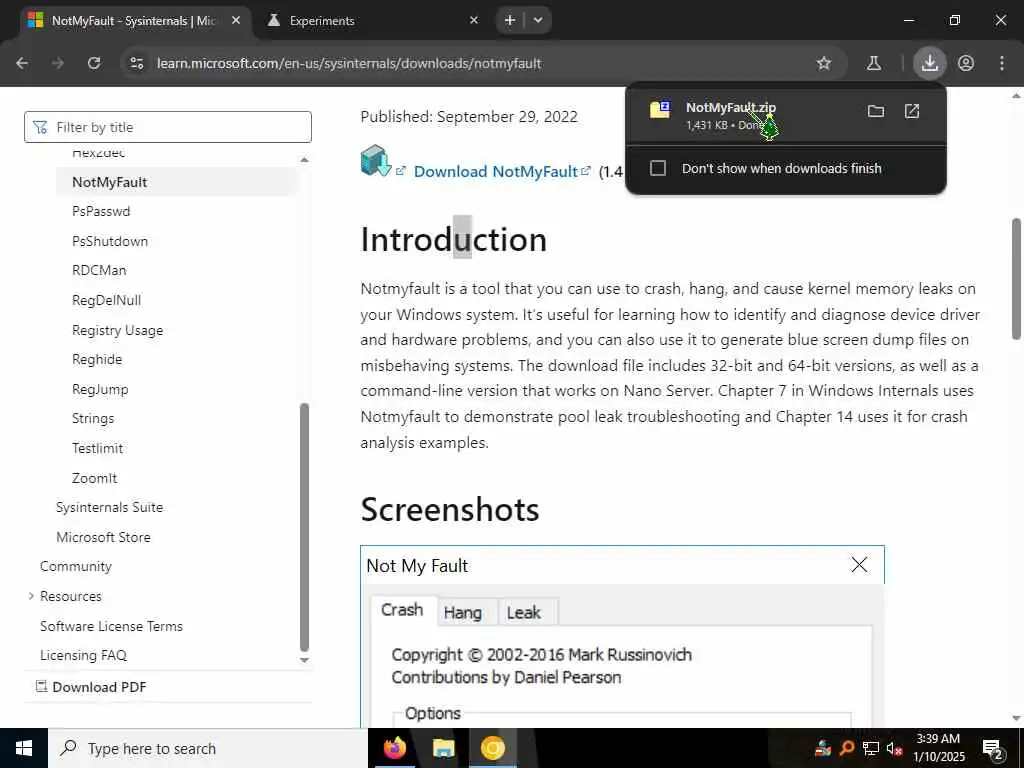The width and height of the screenshot is (1024, 768).
Task: Open RDCMan in the sidebar
Action: (99, 270)
